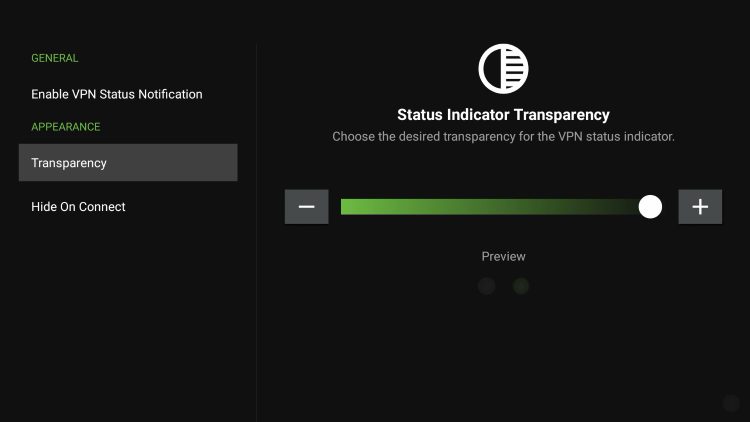Click the half-filled circle transparency icon
This screenshot has width=750, height=422.
pos(503,69)
